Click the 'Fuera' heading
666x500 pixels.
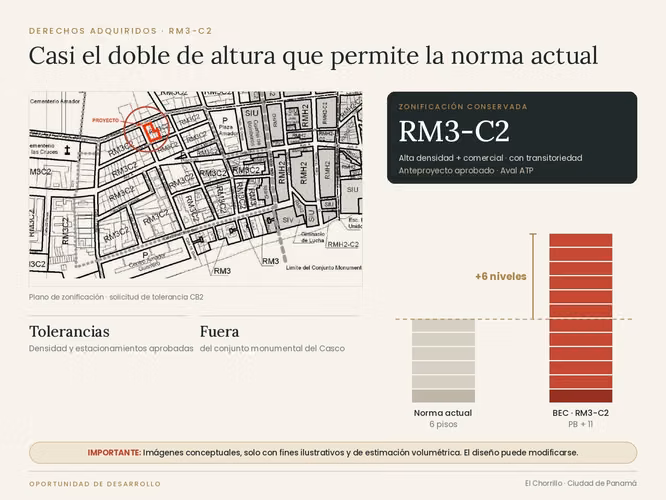tap(219, 331)
